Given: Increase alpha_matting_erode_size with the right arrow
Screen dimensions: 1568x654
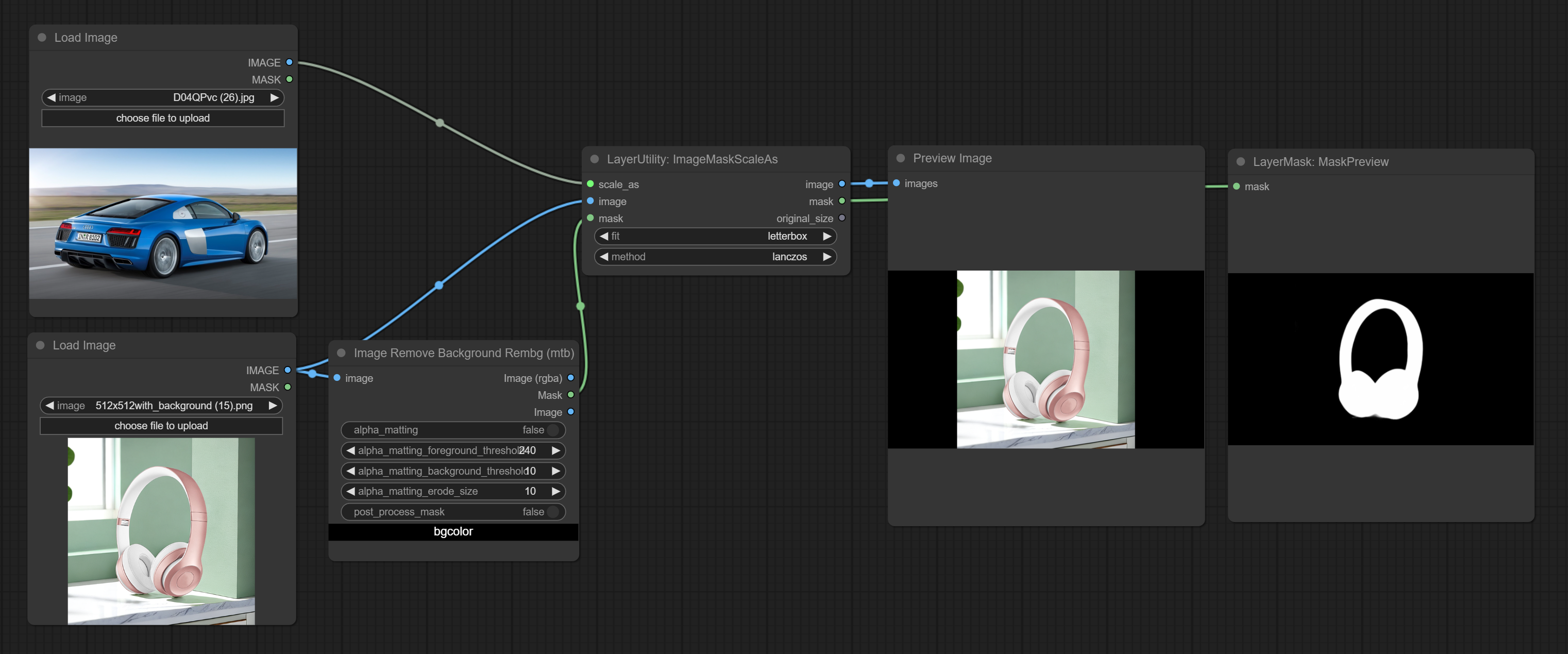Looking at the screenshot, I should pos(556,492).
